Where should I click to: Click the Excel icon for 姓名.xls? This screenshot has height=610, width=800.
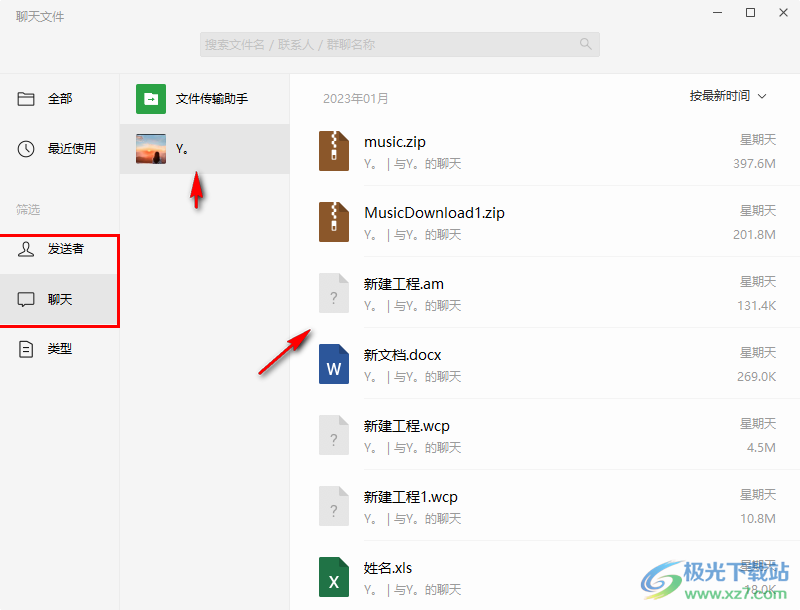pos(334,577)
